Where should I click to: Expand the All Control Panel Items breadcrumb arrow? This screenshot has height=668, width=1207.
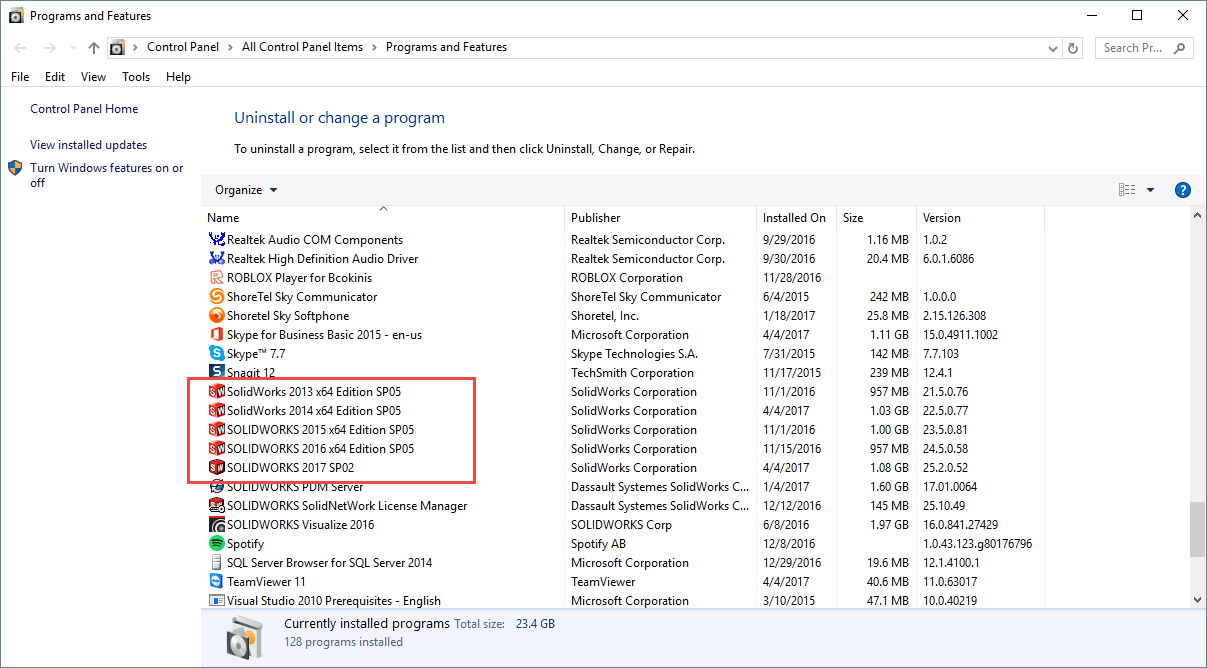click(x=375, y=48)
